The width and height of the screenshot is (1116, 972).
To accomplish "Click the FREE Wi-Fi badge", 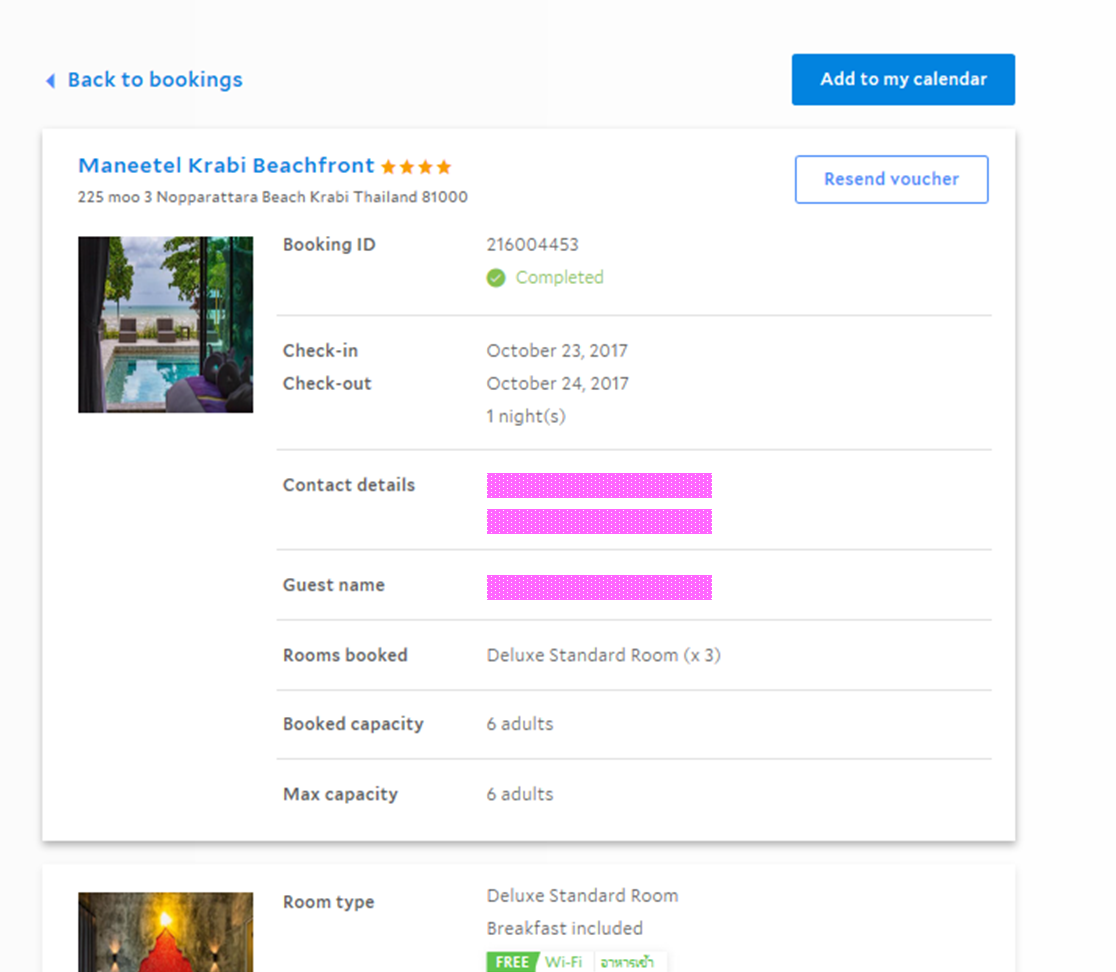I will tap(537, 962).
